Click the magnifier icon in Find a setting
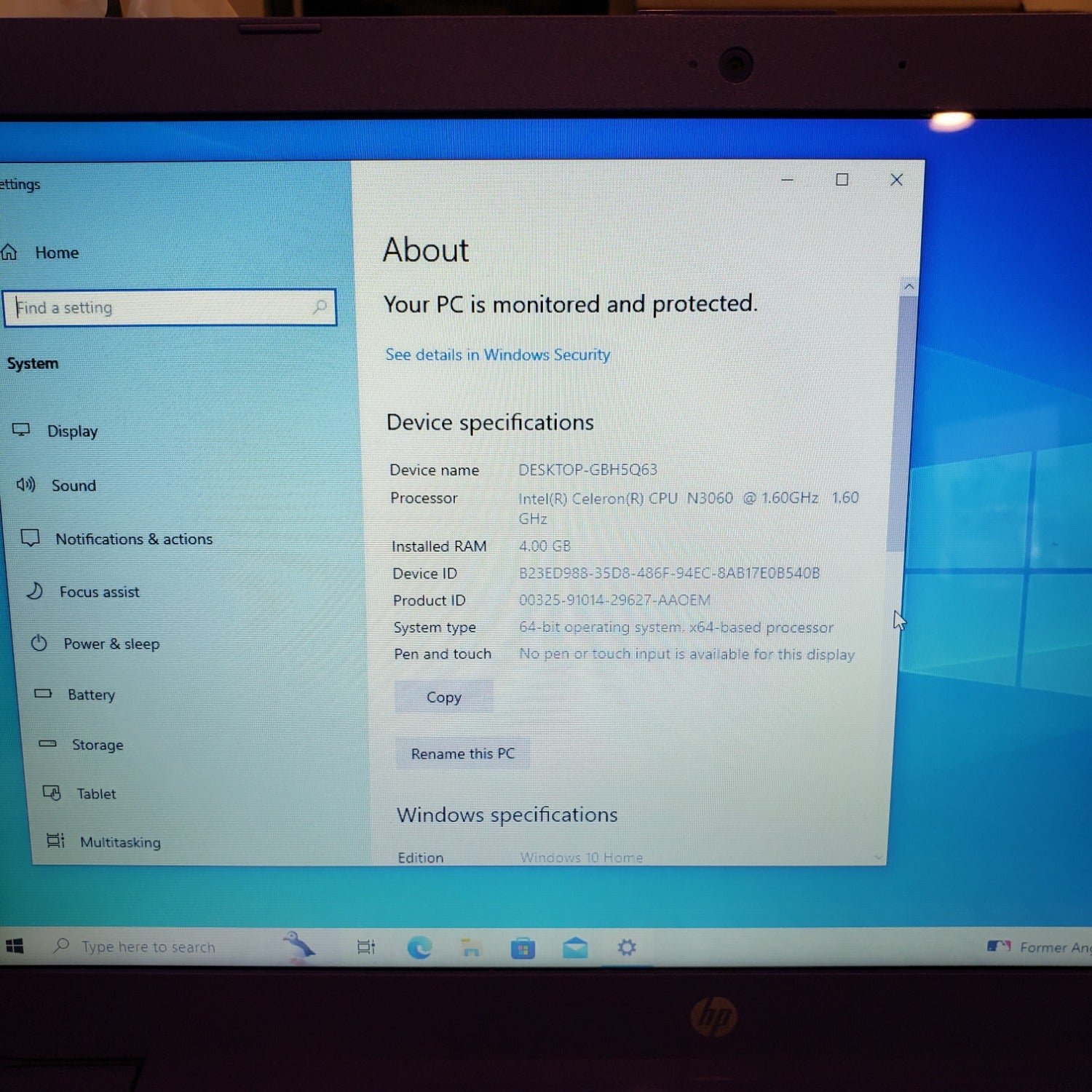This screenshot has width=1092, height=1092. pos(320,306)
